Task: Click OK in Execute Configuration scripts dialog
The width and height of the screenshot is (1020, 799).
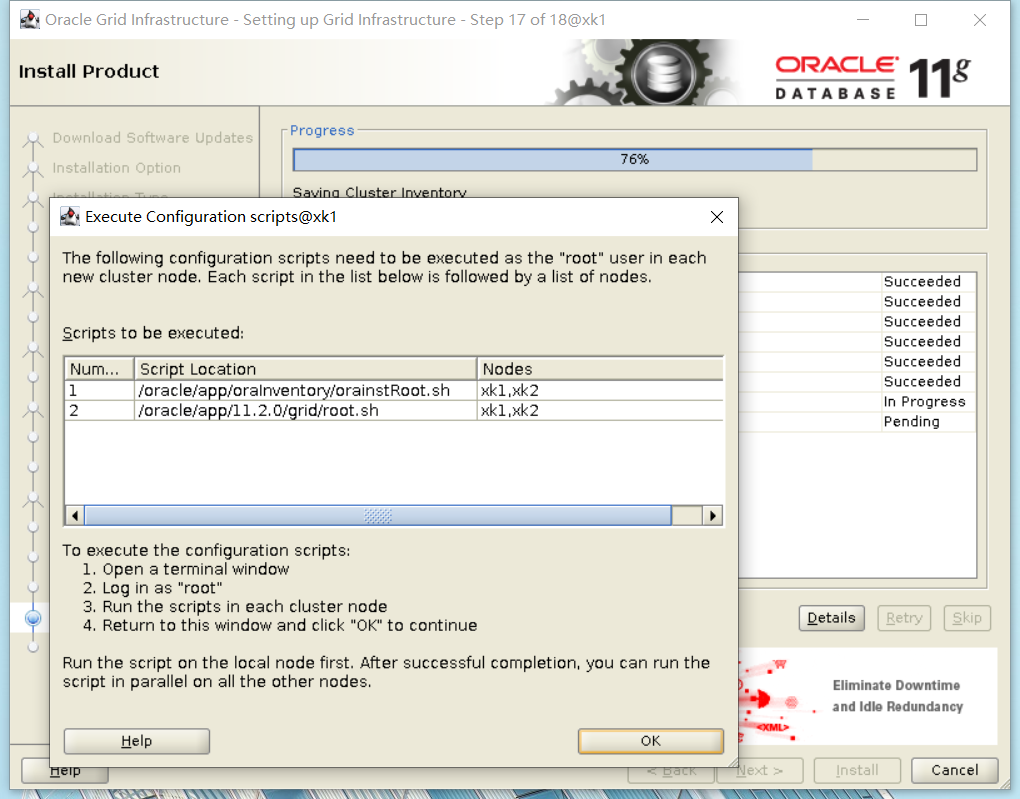Action: [651, 741]
